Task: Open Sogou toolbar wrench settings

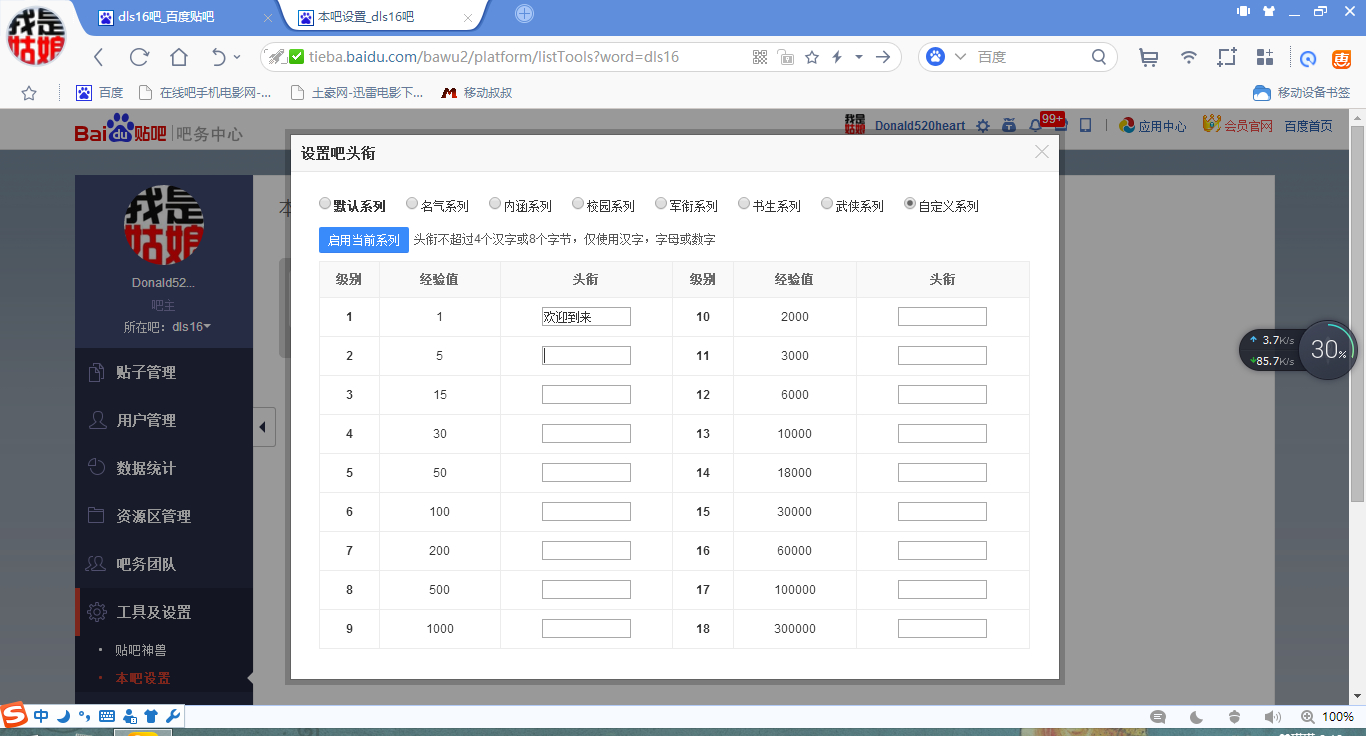Action: (x=172, y=716)
